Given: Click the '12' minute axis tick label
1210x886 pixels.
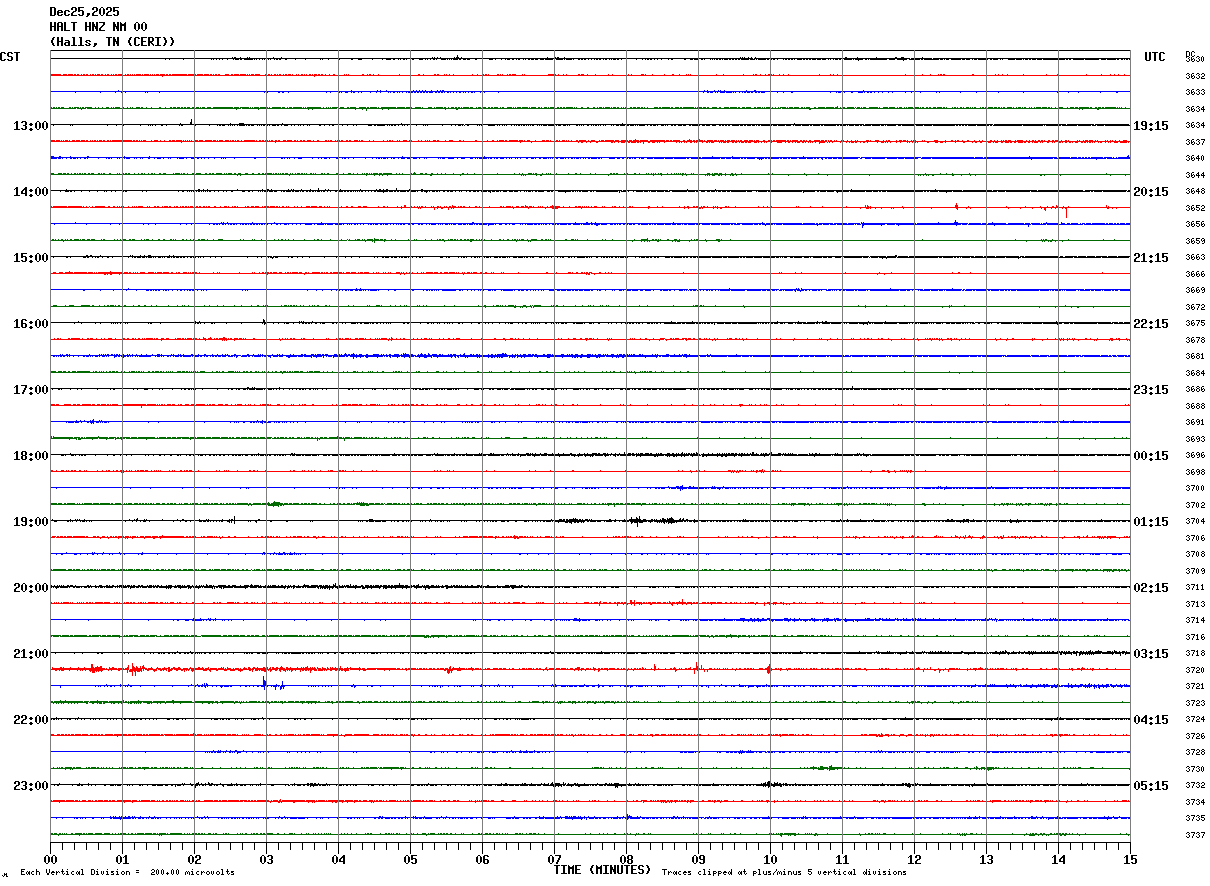Looking at the screenshot, I should [x=914, y=860].
